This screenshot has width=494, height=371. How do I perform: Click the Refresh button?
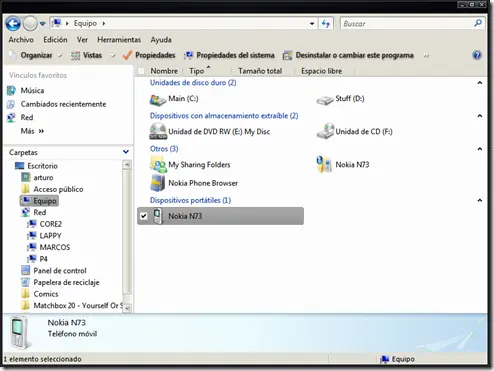(x=326, y=24)
